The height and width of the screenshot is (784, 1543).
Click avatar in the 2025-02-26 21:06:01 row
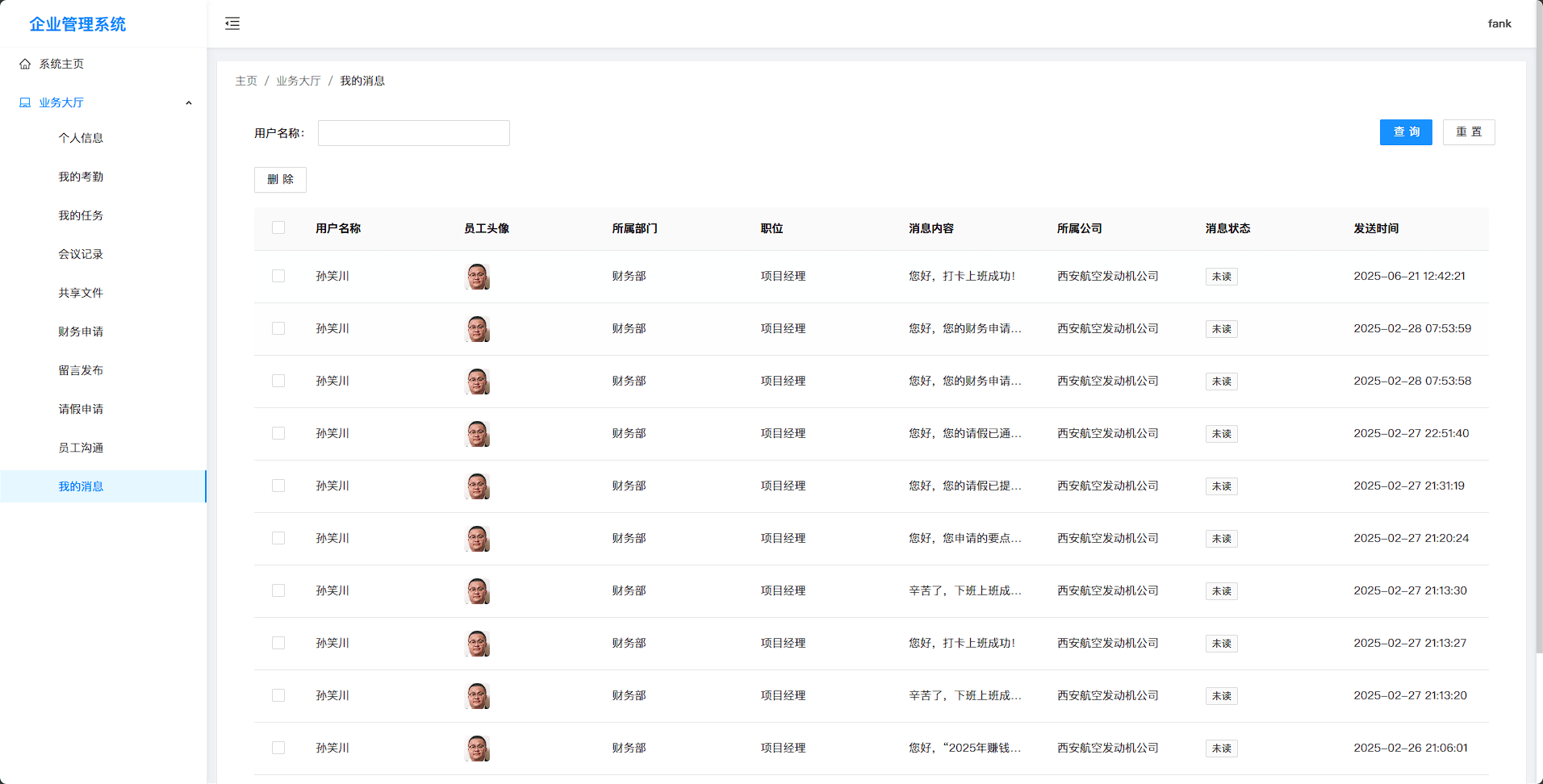click(x=478, y=749)
